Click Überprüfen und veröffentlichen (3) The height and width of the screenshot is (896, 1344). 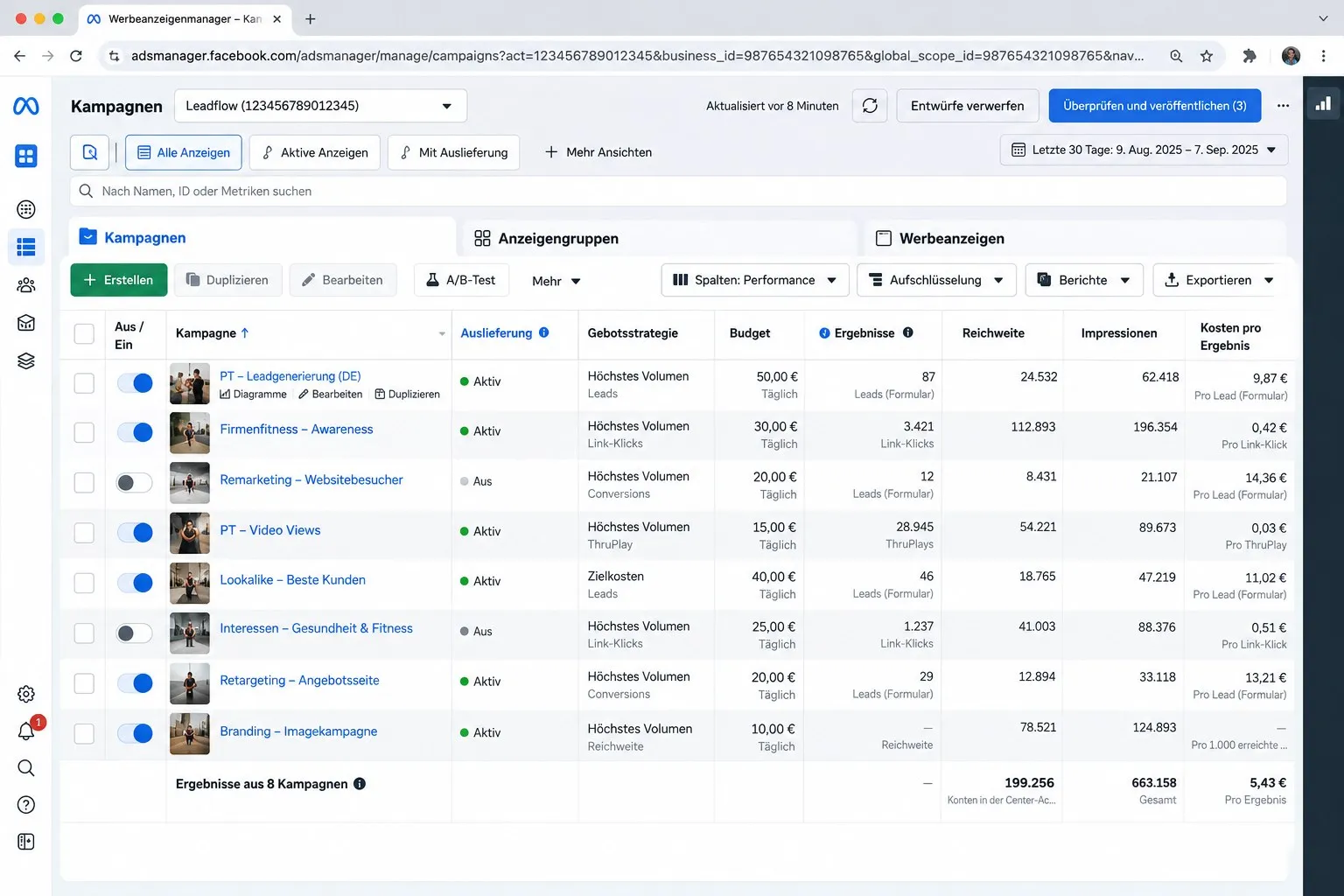(x=1155, y=106)
